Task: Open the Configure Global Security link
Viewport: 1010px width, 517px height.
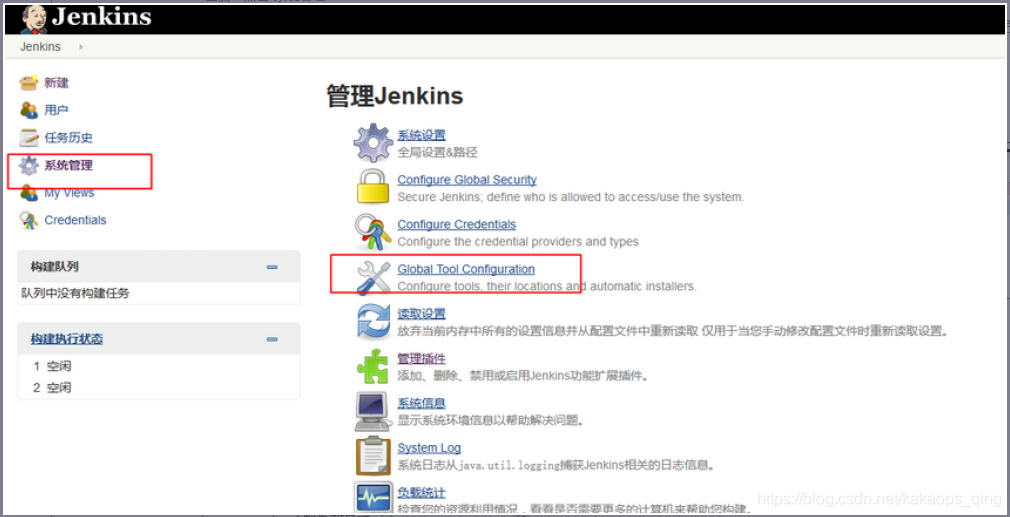Action: 467,180
